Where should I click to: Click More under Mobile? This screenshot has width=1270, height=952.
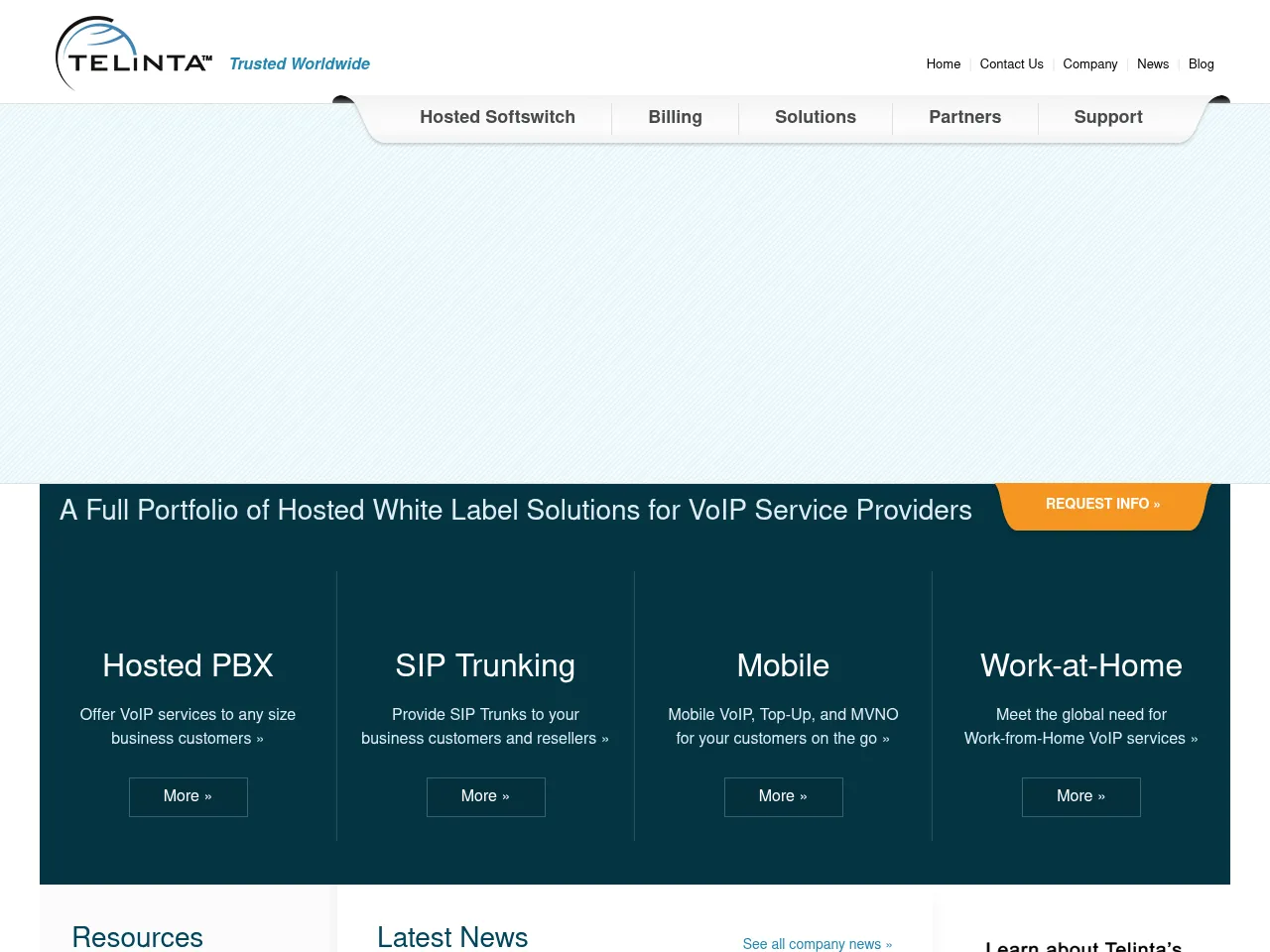click(x=783, y=796)
